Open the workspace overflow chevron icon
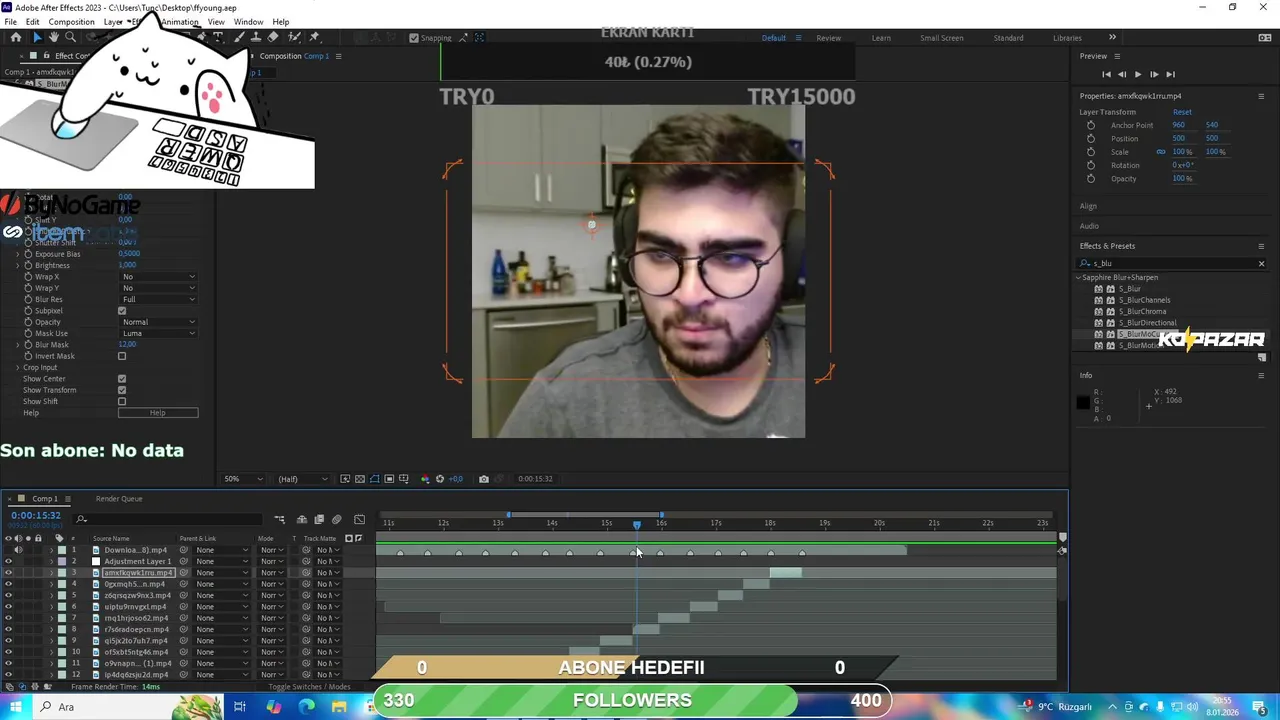 tap(1112, 38)
